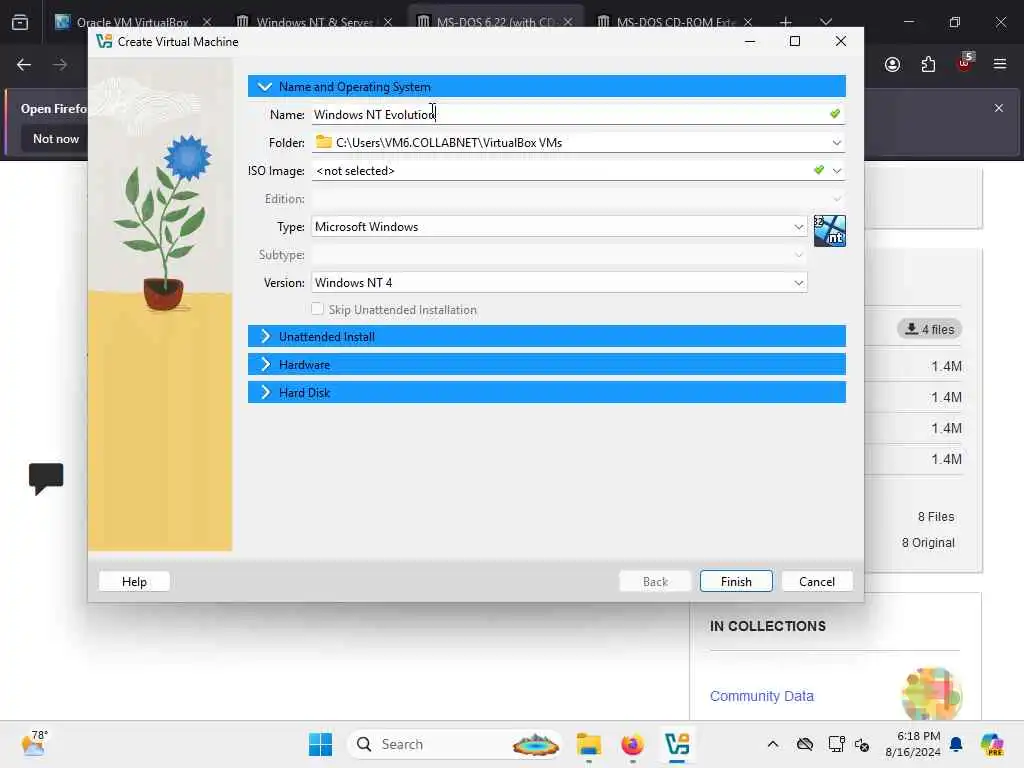
Task: Collapse Name and Operating System section
Action: tap(546, 86)
